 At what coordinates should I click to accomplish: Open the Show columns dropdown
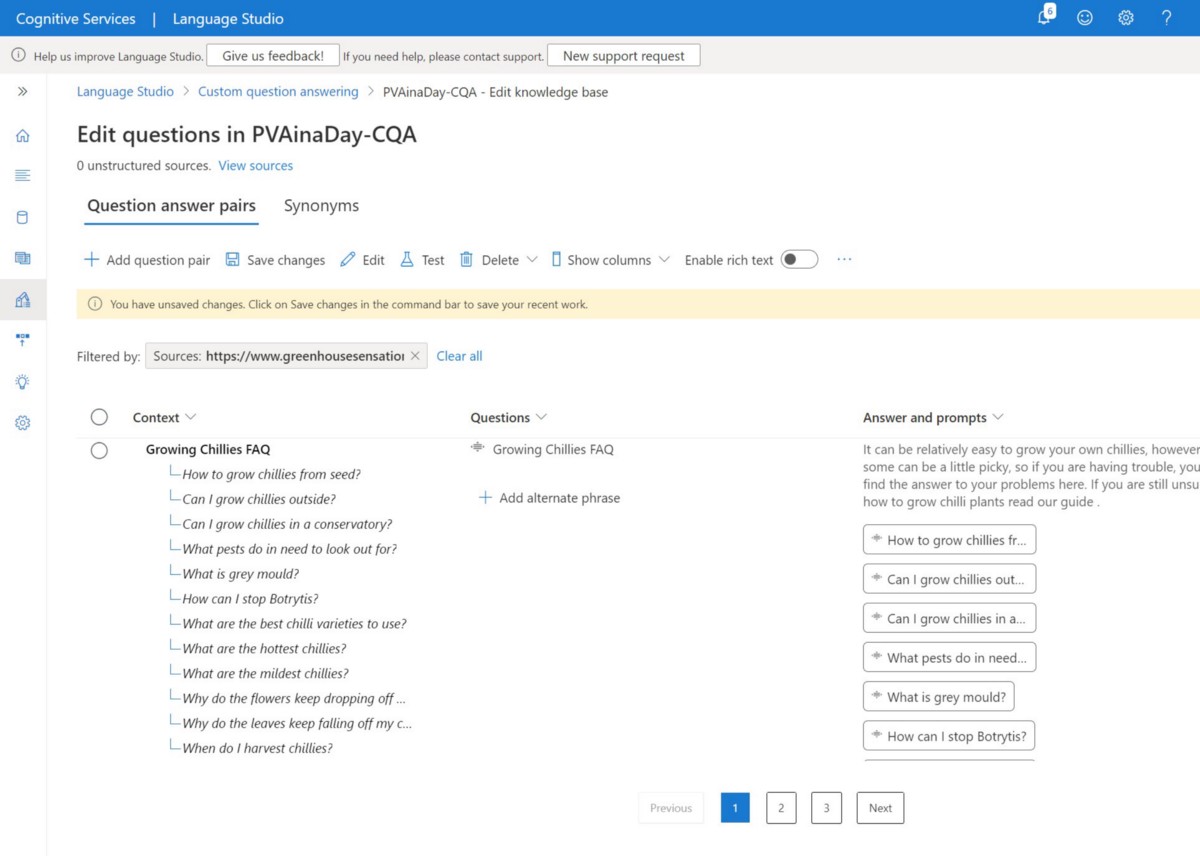[x=610, y=260]
